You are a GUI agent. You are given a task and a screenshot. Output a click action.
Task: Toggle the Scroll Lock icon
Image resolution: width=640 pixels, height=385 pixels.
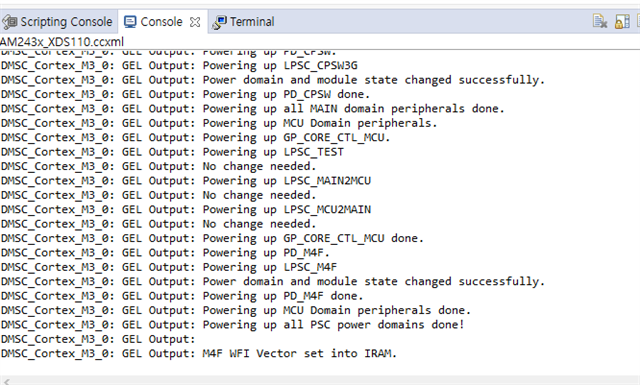pos(622,21)
